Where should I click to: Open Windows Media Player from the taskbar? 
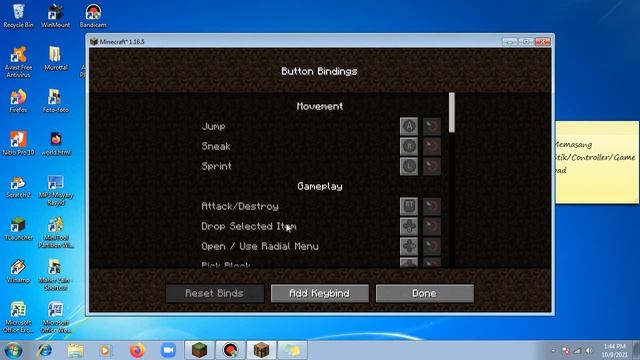[106, 350]
